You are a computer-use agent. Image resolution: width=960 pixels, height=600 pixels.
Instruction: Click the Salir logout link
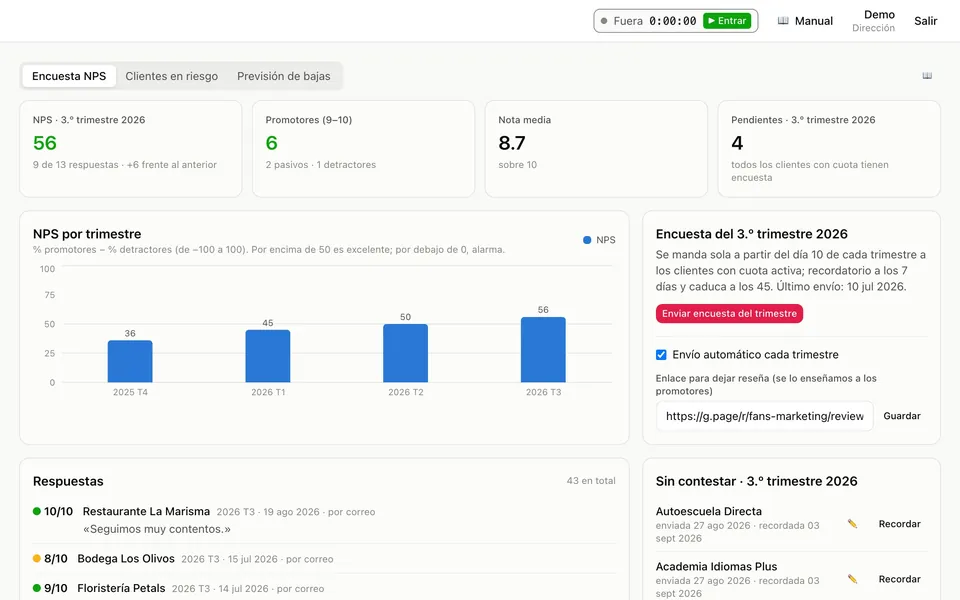(x=926, y=21)
